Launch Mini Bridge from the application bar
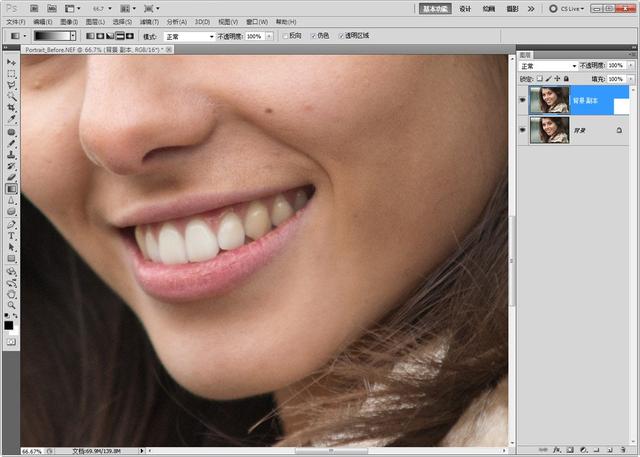 [x=52, y=8]
